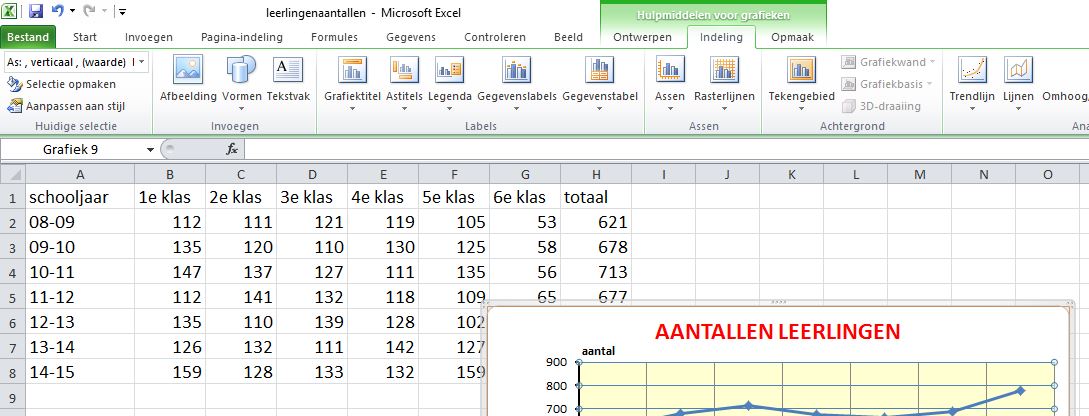The height and width of the screenshot is (416, 1089).
Task: Click the Undo arrow icon
Action: click(x=58, y=11)
